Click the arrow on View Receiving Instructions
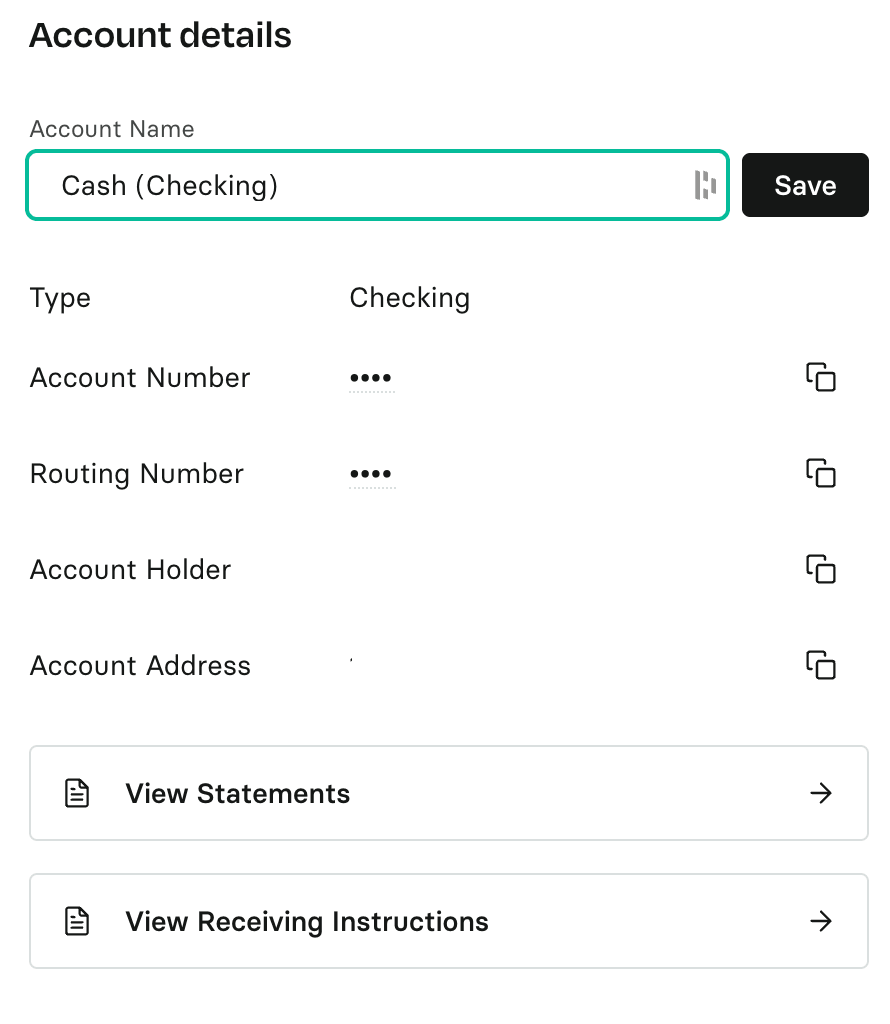Screen dimensions: 890x1024 pos(821,921)
